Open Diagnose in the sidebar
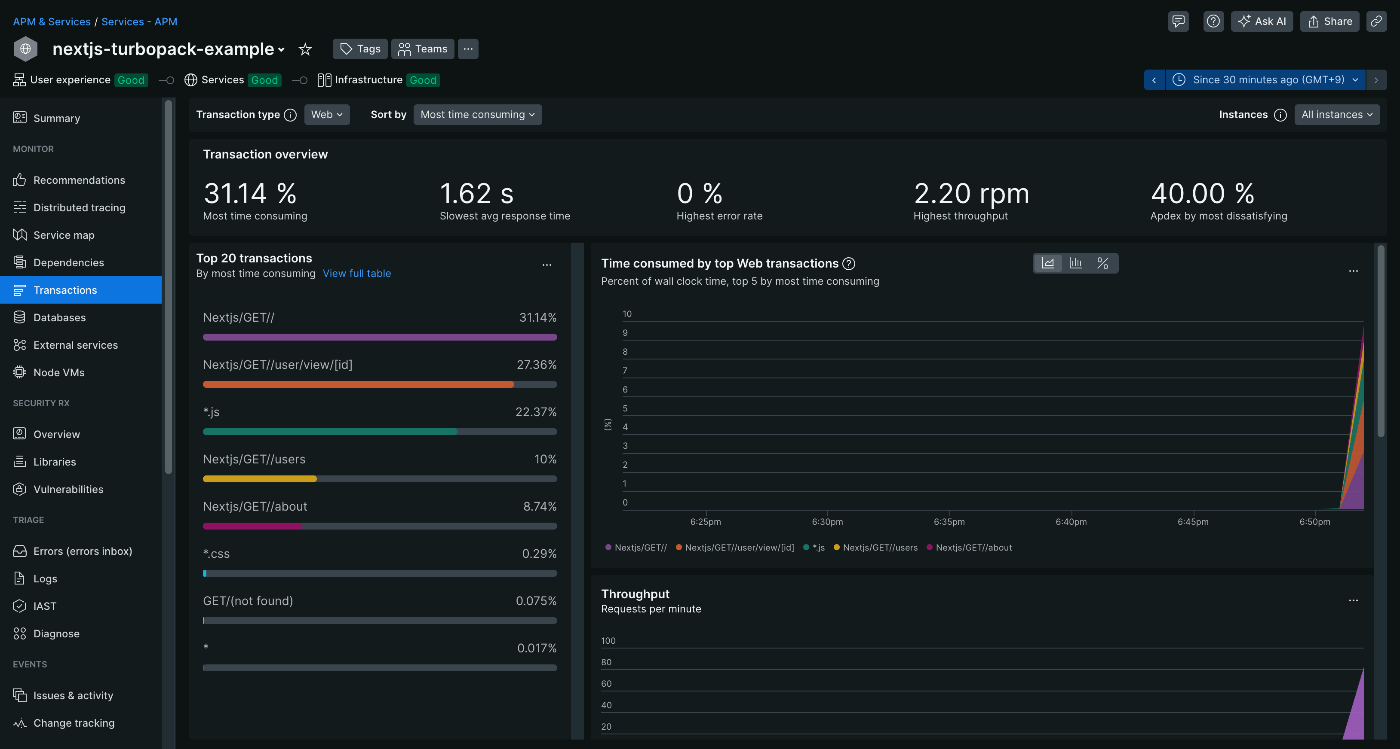Screen dimensions: 1400x749 pyautogui.click(x=81, y=634)
